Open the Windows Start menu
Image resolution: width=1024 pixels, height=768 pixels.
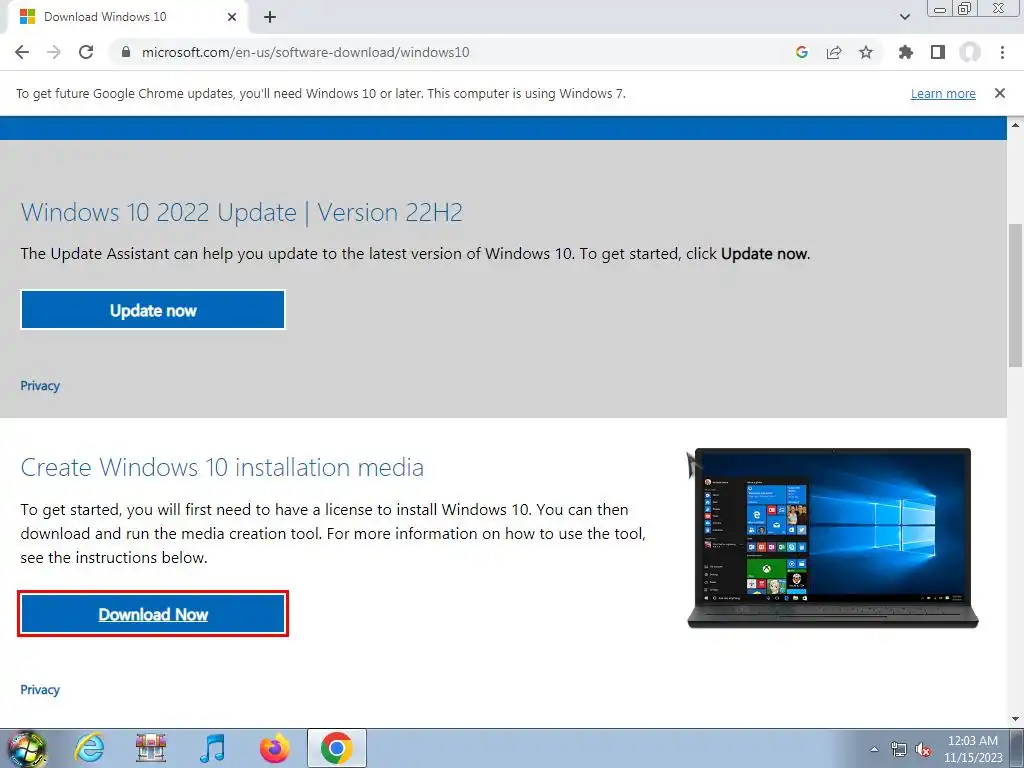tap(26, 748)
